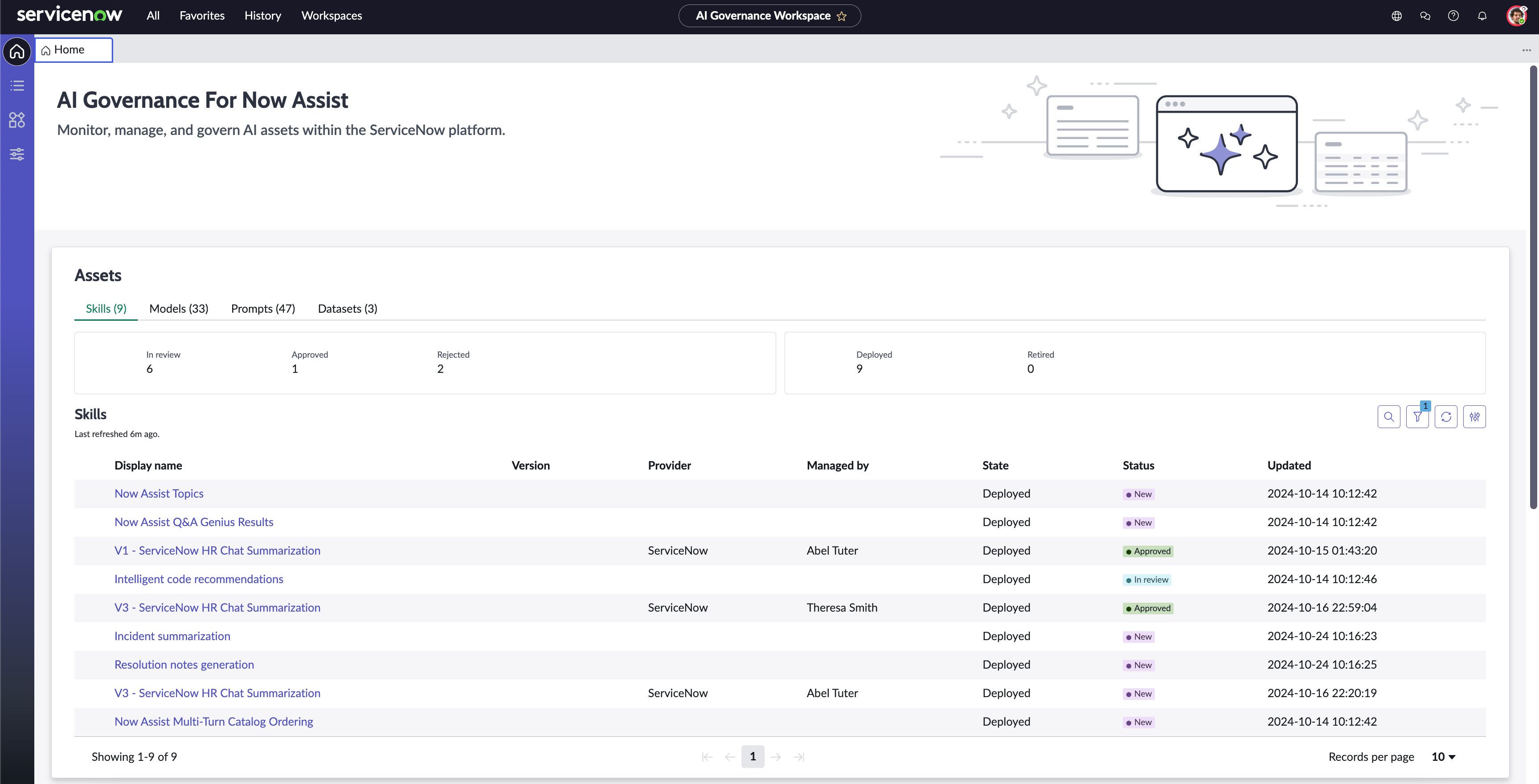Open list personalization settings icon
This screenshot has width=1539, height=784.
[1474, 417]
